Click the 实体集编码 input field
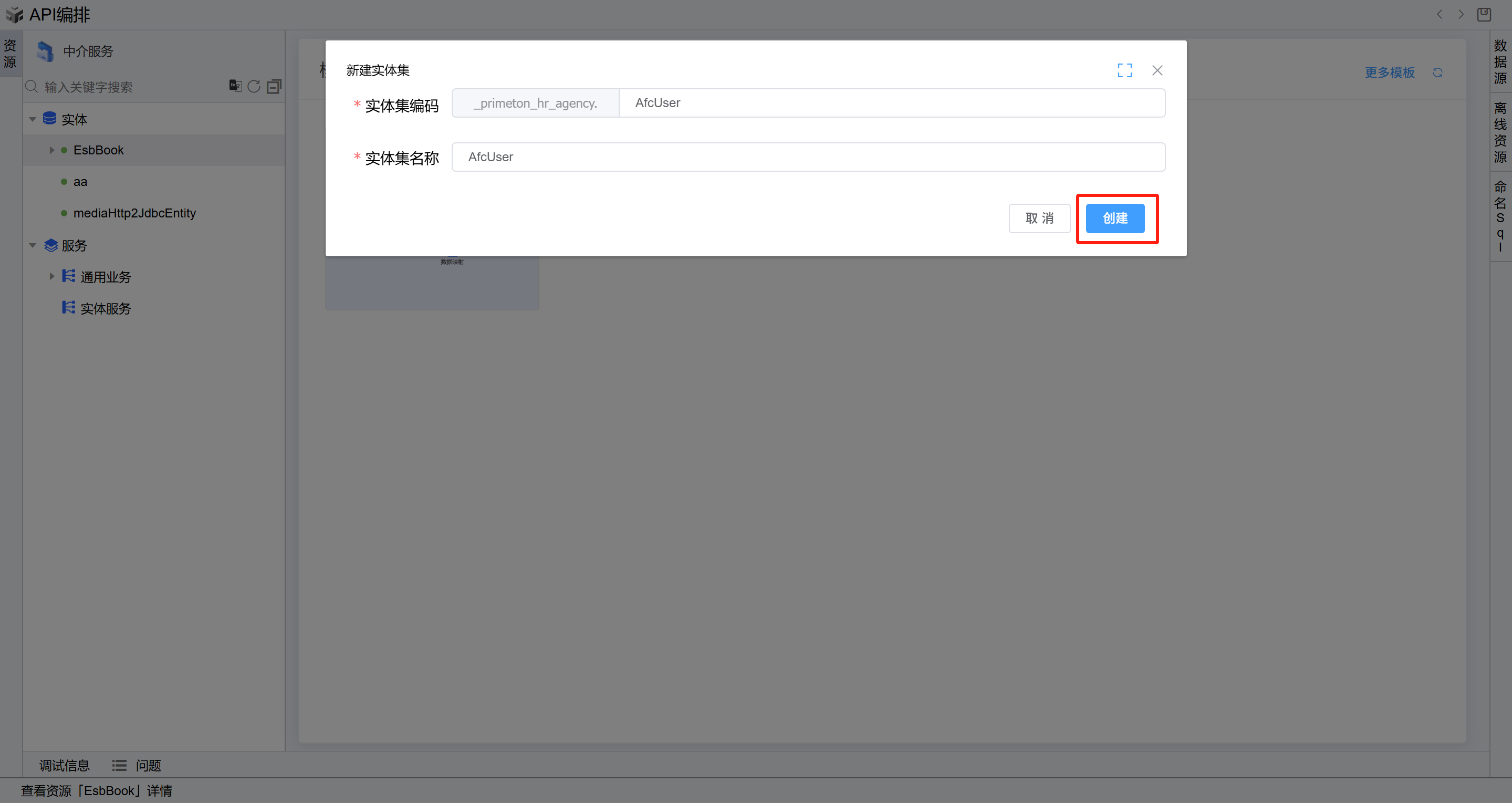This screenshot has width=1512, height=803. click(x=891, y=103)
